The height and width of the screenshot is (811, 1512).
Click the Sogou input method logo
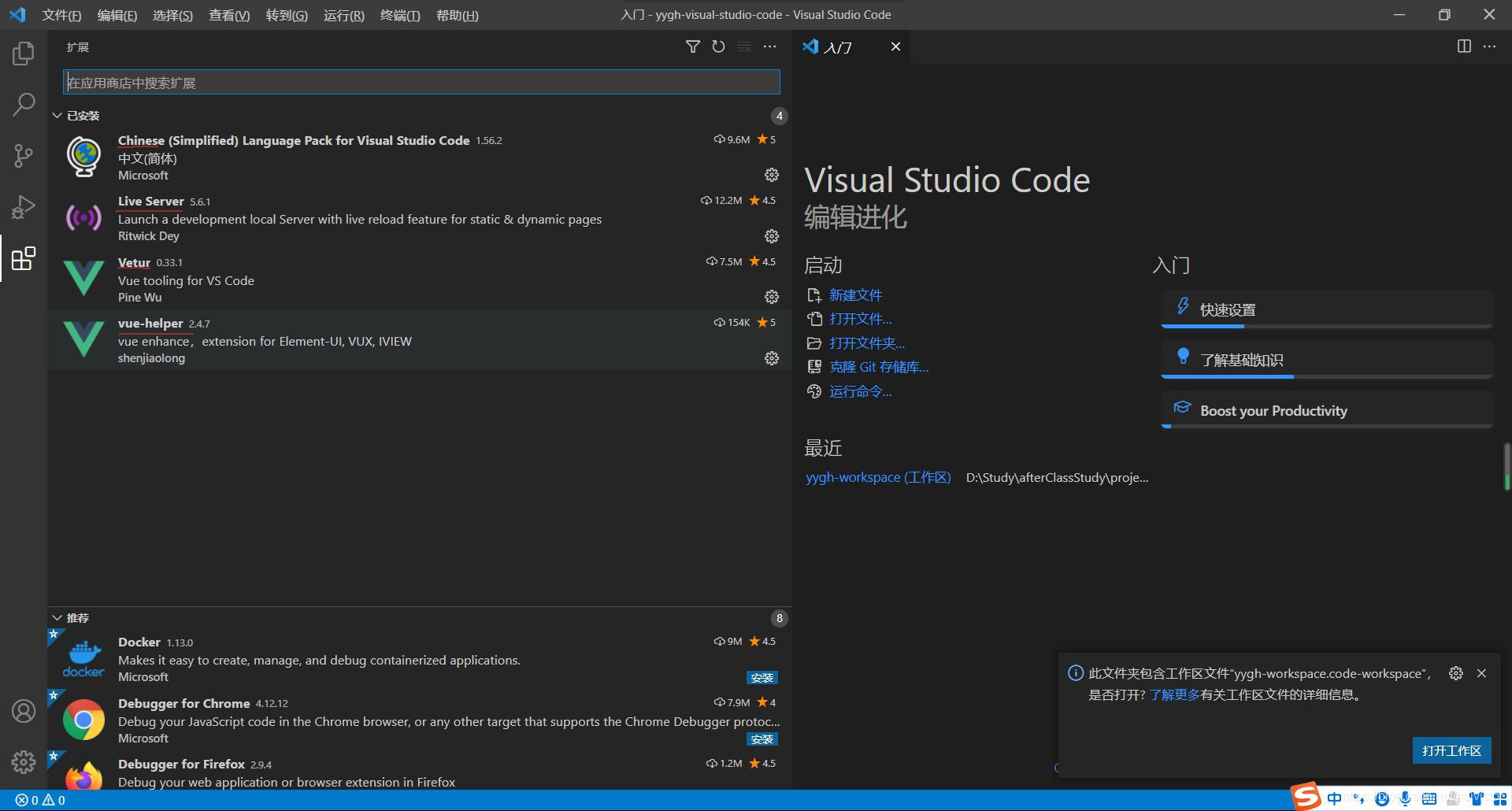click(1306, 797)
